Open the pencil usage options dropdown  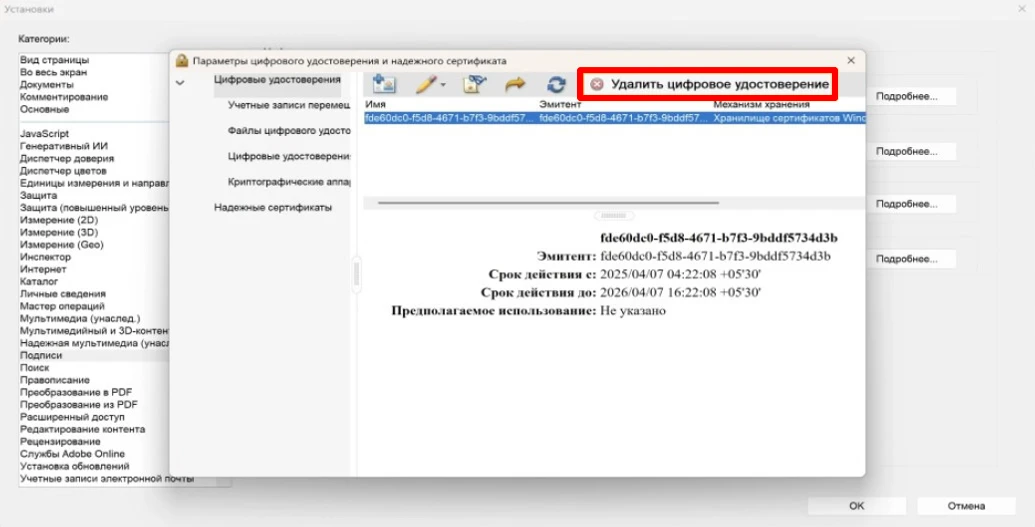point(431,85)
